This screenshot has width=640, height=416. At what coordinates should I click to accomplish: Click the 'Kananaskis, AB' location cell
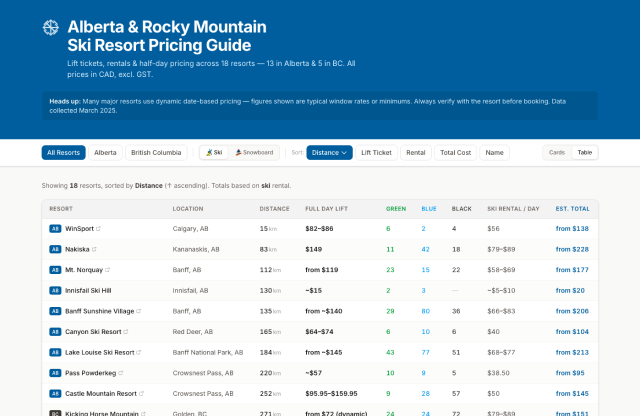(x=196, y=249)
